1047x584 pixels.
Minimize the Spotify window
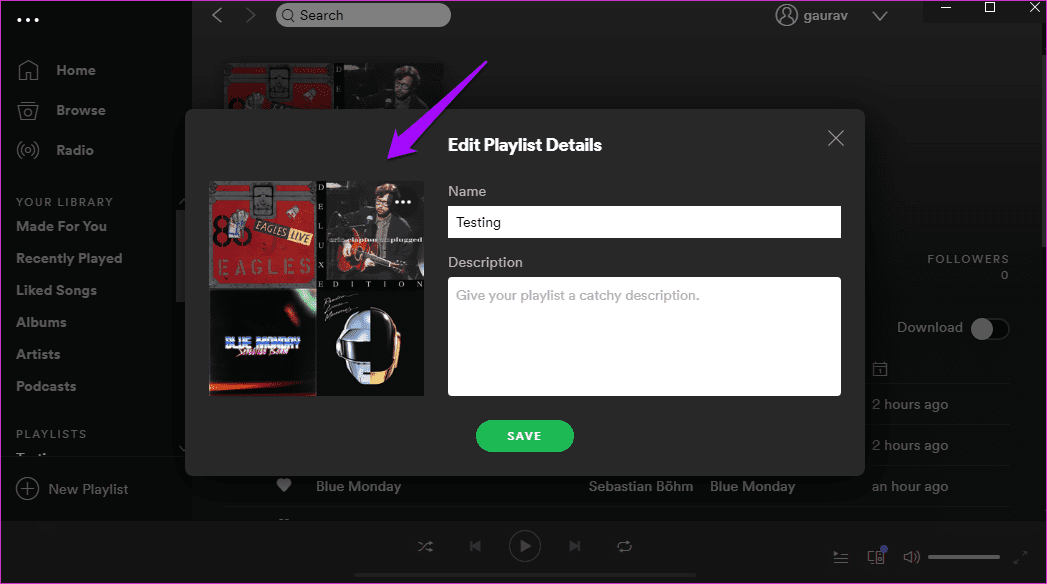coord(946,7)
